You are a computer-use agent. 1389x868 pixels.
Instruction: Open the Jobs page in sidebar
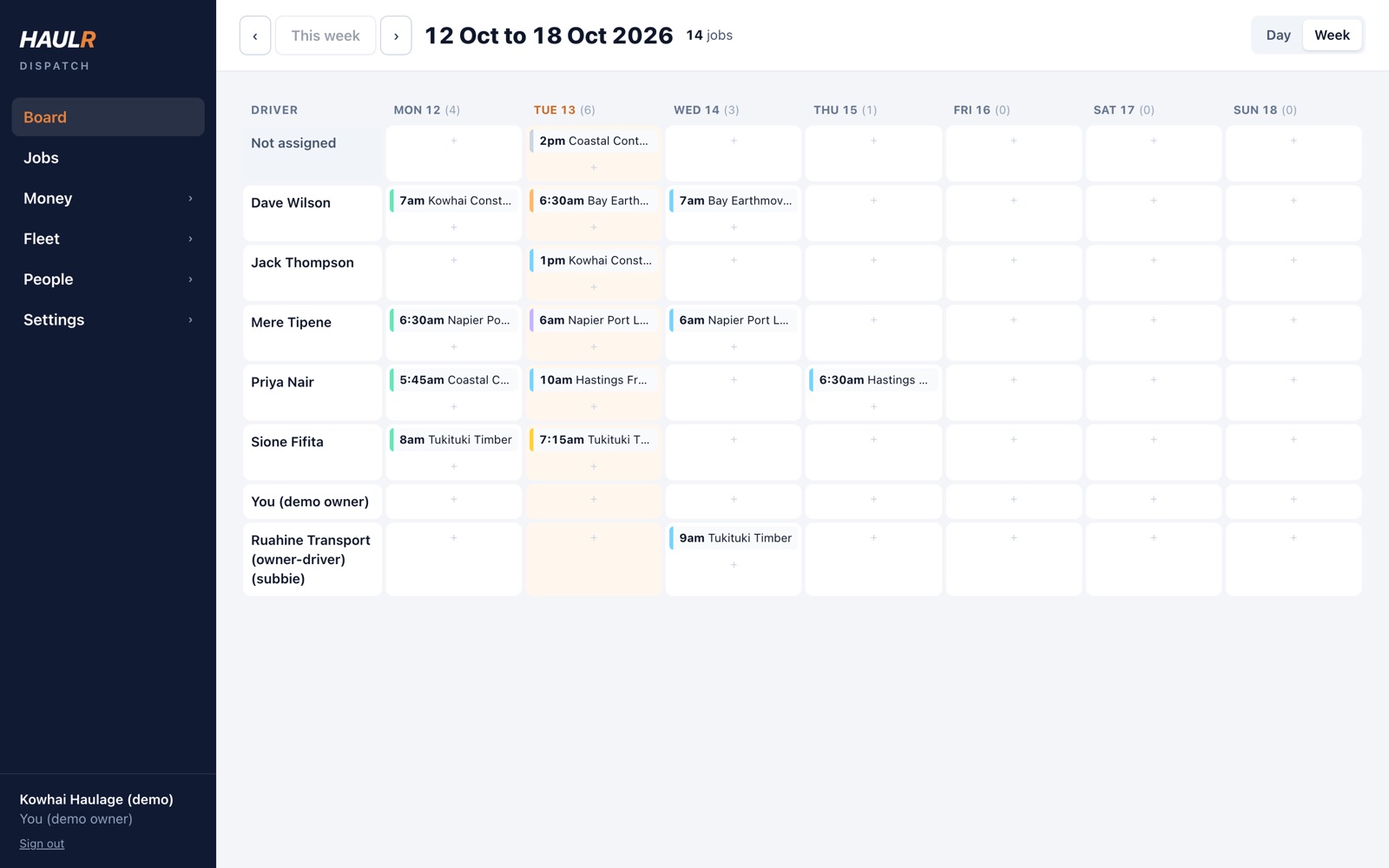pos(109,158)
